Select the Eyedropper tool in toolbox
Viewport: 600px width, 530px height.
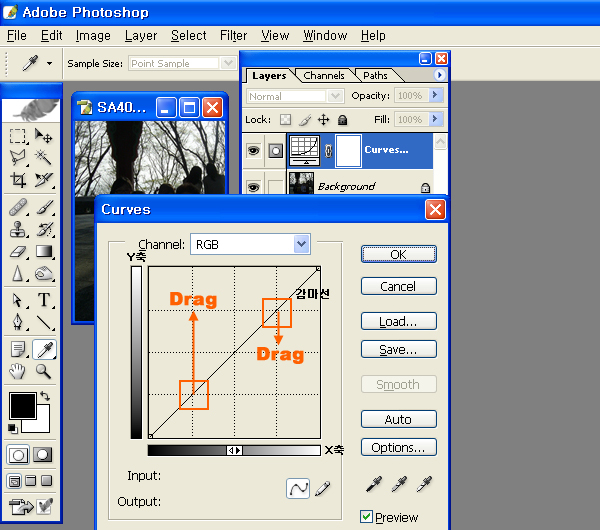(x=44, y=349)
